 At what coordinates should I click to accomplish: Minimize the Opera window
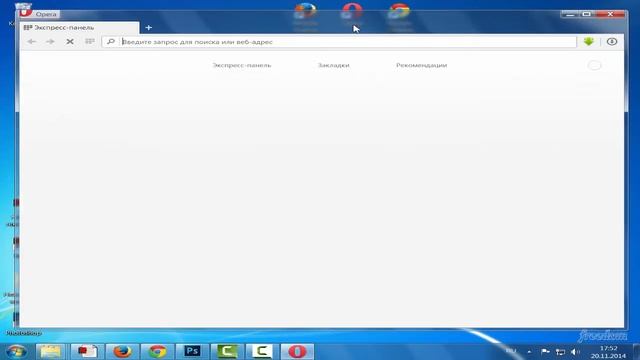(570, 14)
